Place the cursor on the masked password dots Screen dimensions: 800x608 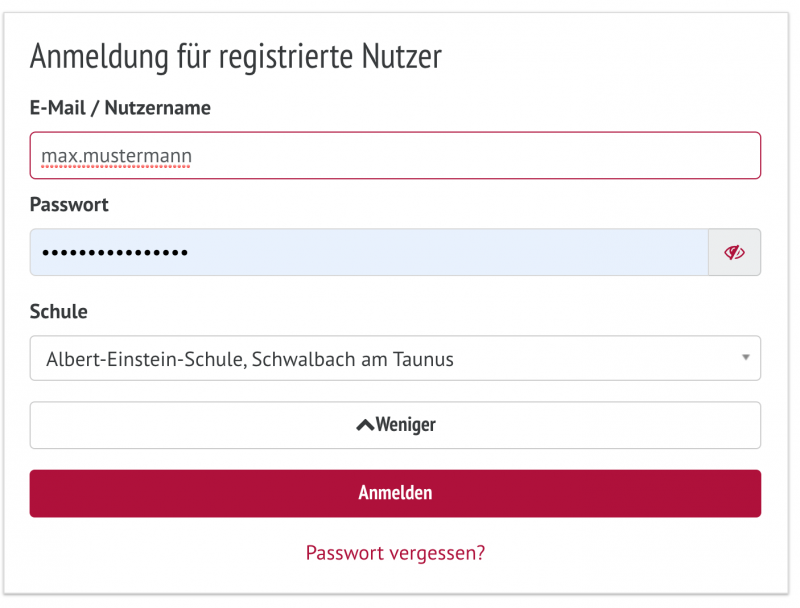(115, 253)
